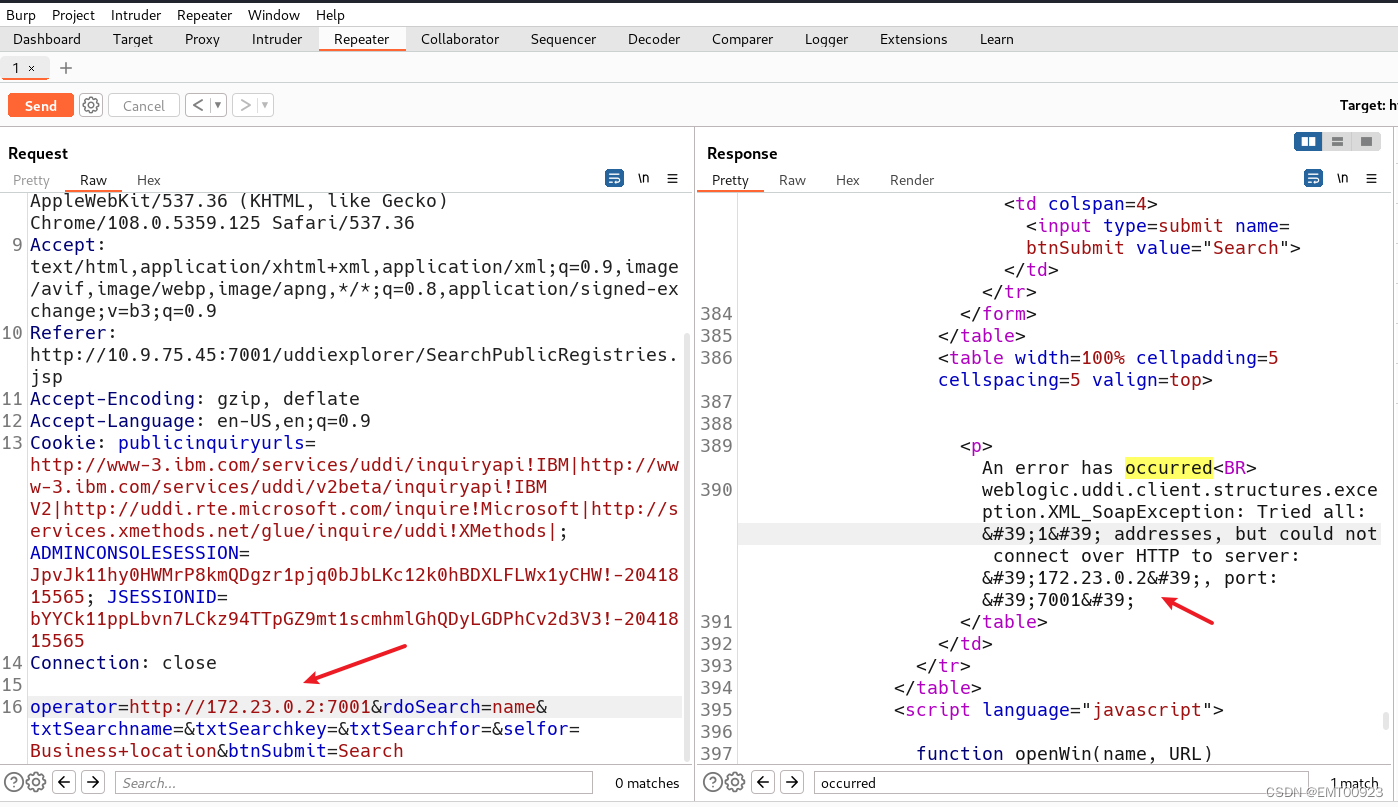
Task: Toggle request message editor wrap icon
Action: point(614,179)
